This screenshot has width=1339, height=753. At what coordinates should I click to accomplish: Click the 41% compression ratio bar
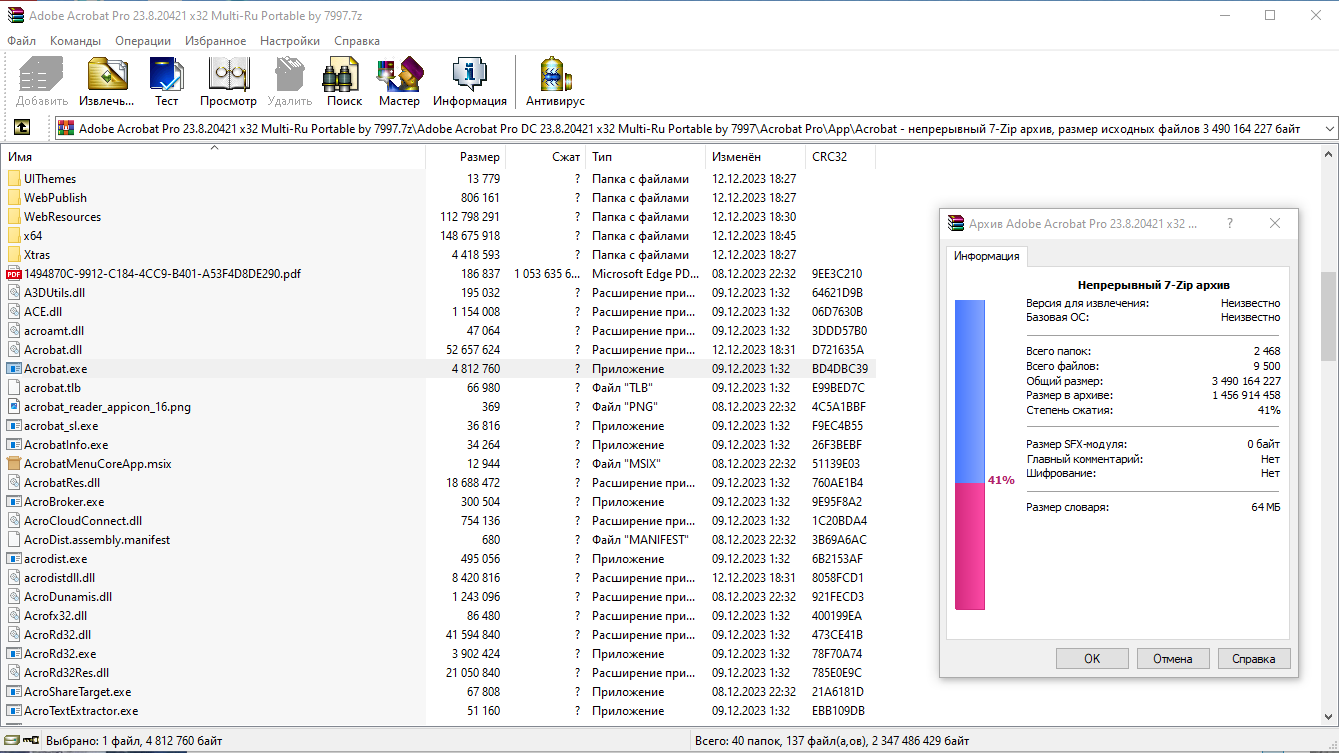click(970, 455)
